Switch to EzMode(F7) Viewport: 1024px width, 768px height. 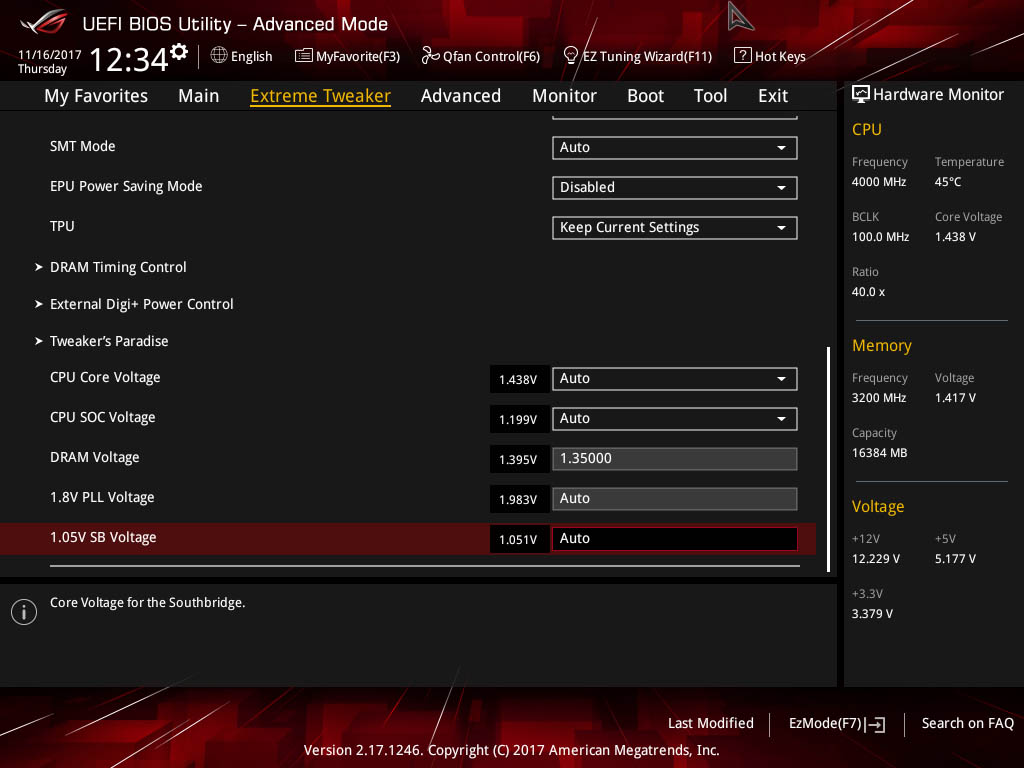click(x=837, y=724)
